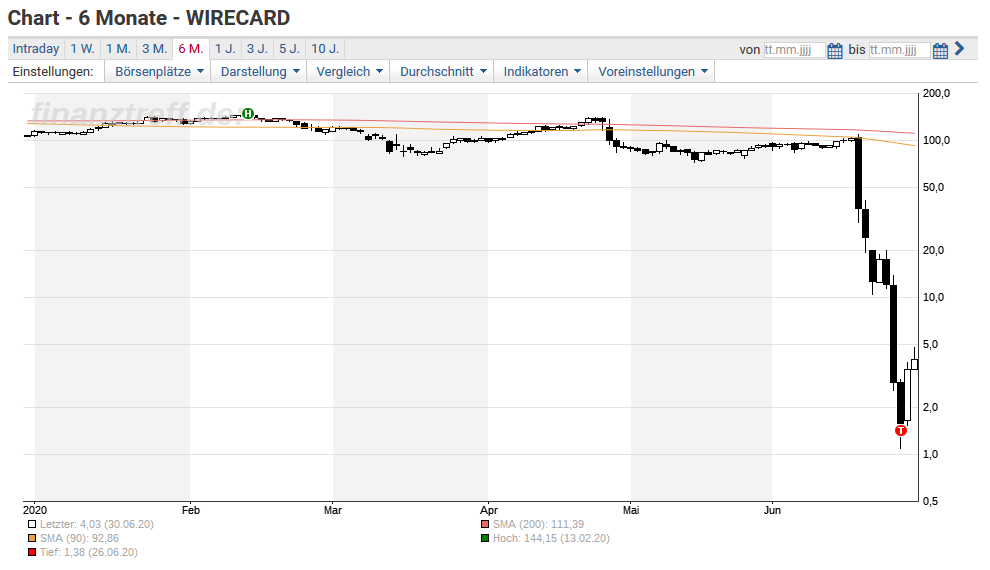Image resolution: width=990 pixels, height=570 pixels.
Task: Click the 2,0 price axis label
Action: [931, 407]
